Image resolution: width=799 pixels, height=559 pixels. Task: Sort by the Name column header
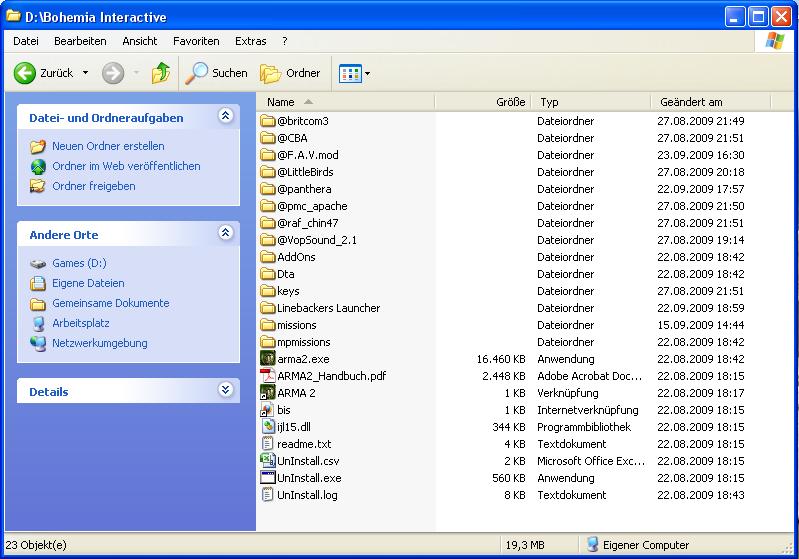[x=346, y=102]
